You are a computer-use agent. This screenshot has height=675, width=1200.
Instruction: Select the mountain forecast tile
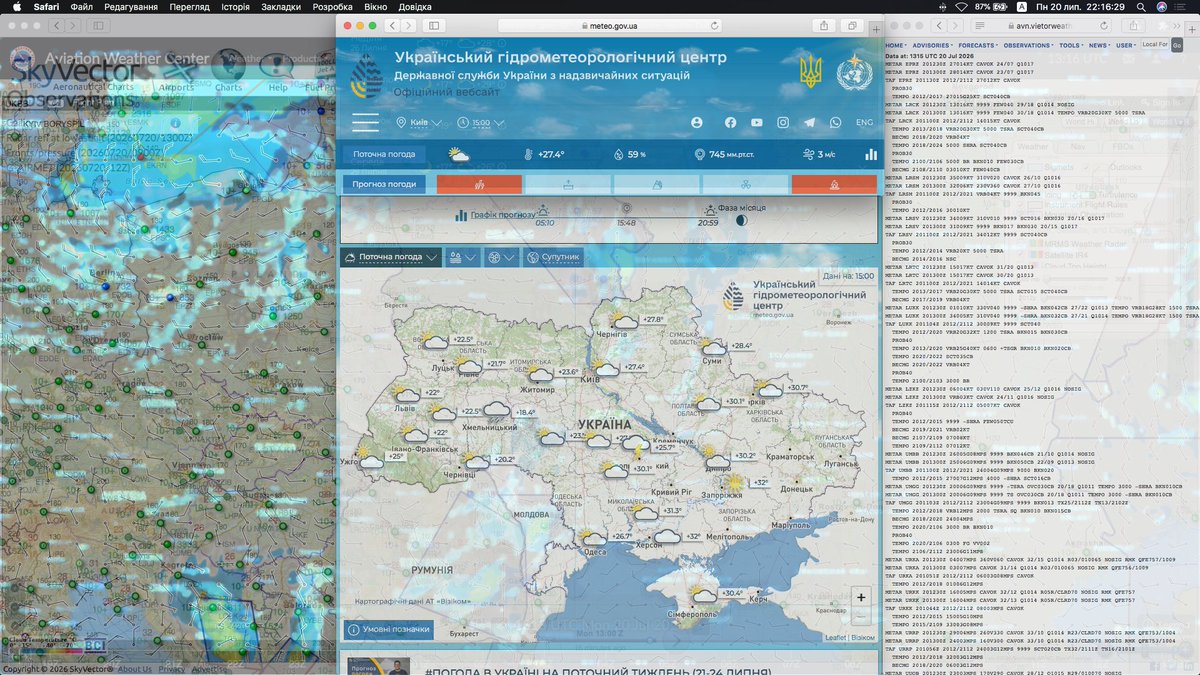pos(656,184)
